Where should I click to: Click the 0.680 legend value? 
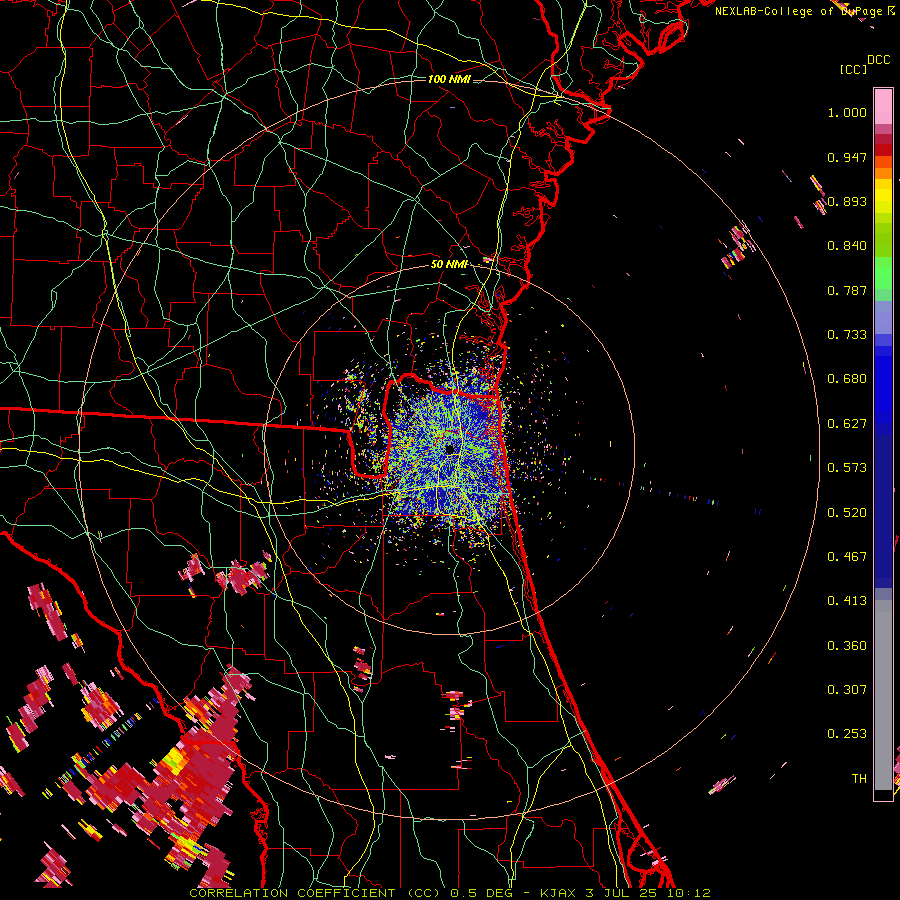(847, 379)
